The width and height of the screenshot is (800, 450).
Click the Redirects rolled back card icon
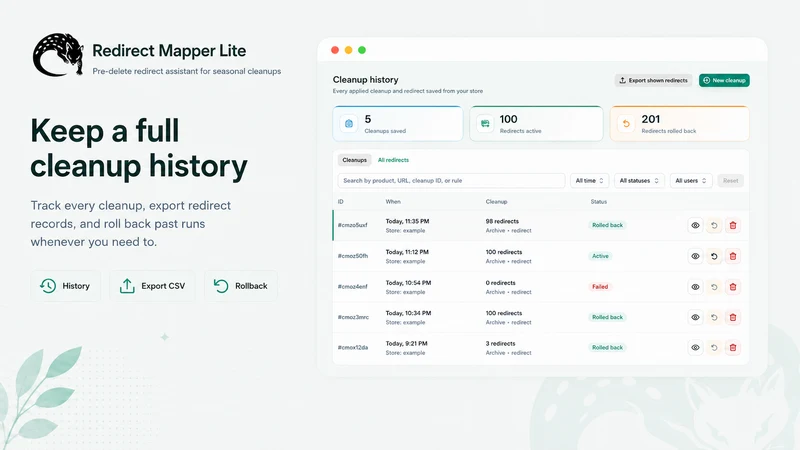pyautogui.click(x=626, y=123)
